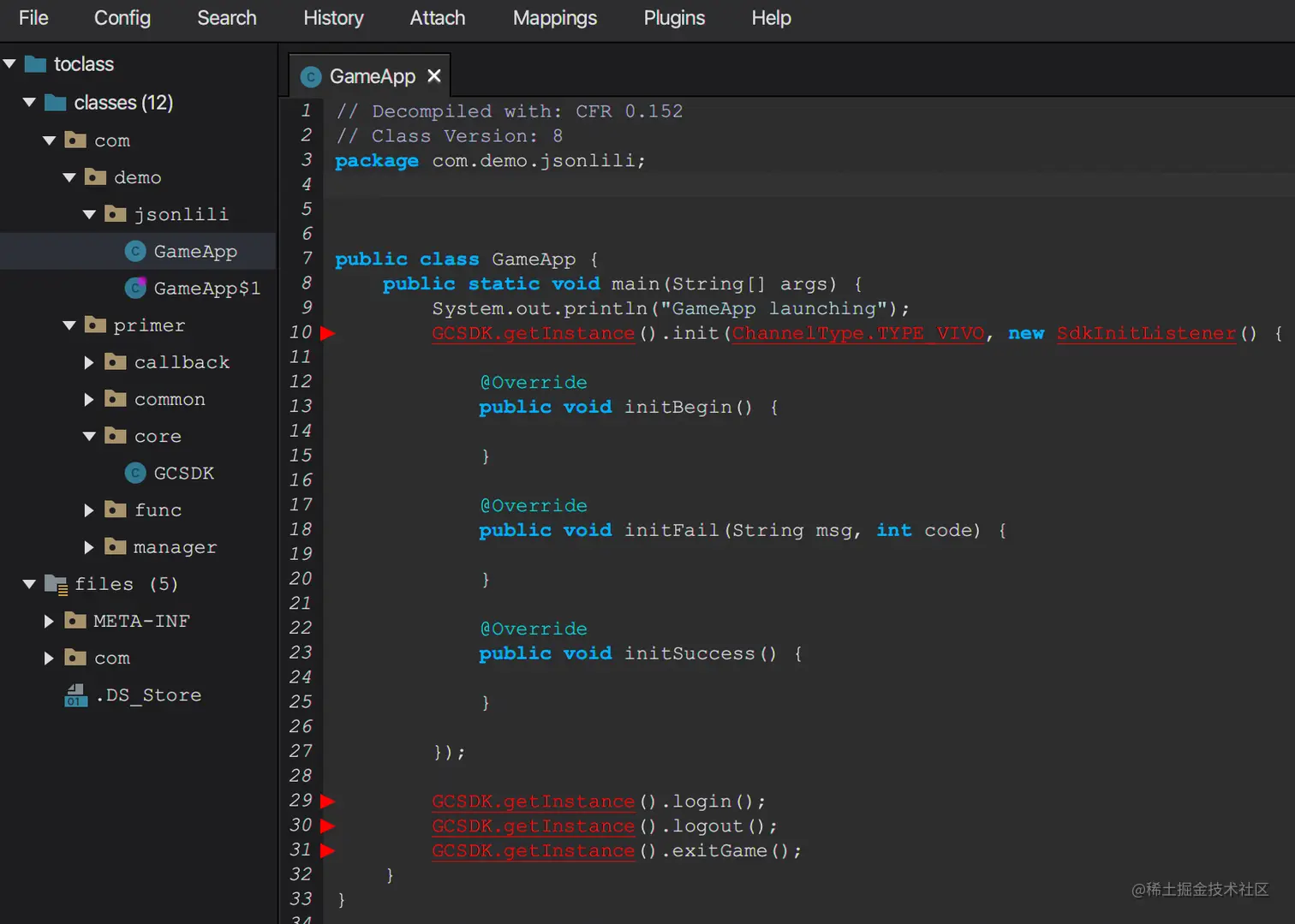The width and height of the screenshot is (1295, 924).
Task: Click line number 18 in gutter
Action: 301,529
